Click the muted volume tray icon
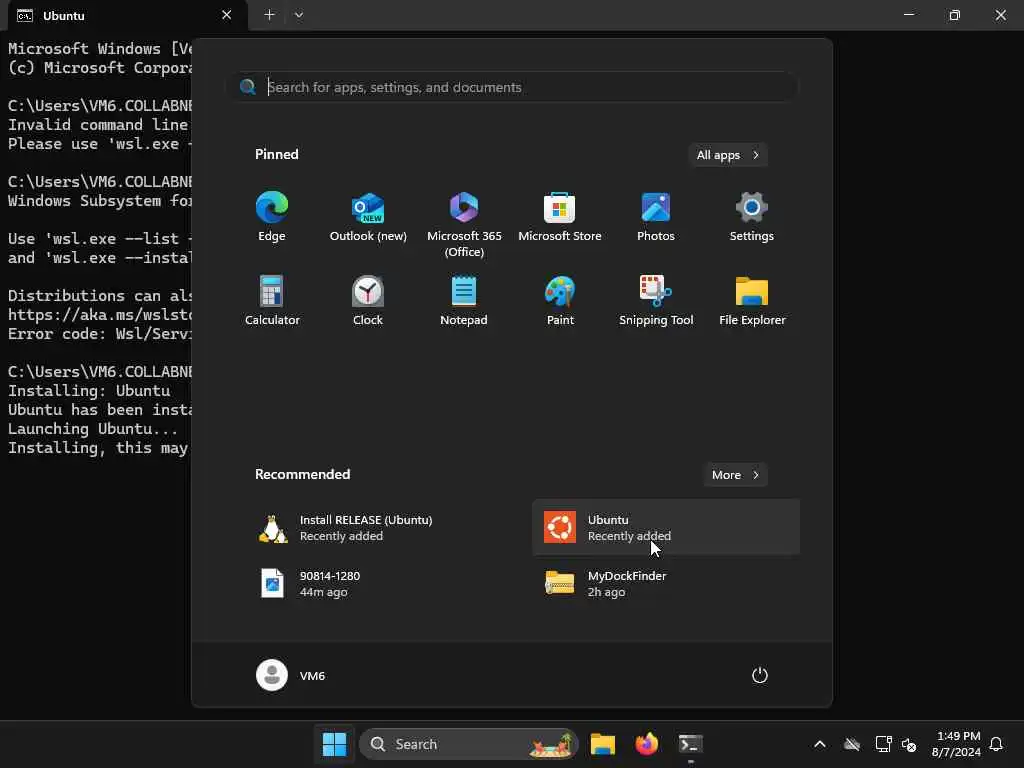 pyautogui.click(x=908, y=744)
